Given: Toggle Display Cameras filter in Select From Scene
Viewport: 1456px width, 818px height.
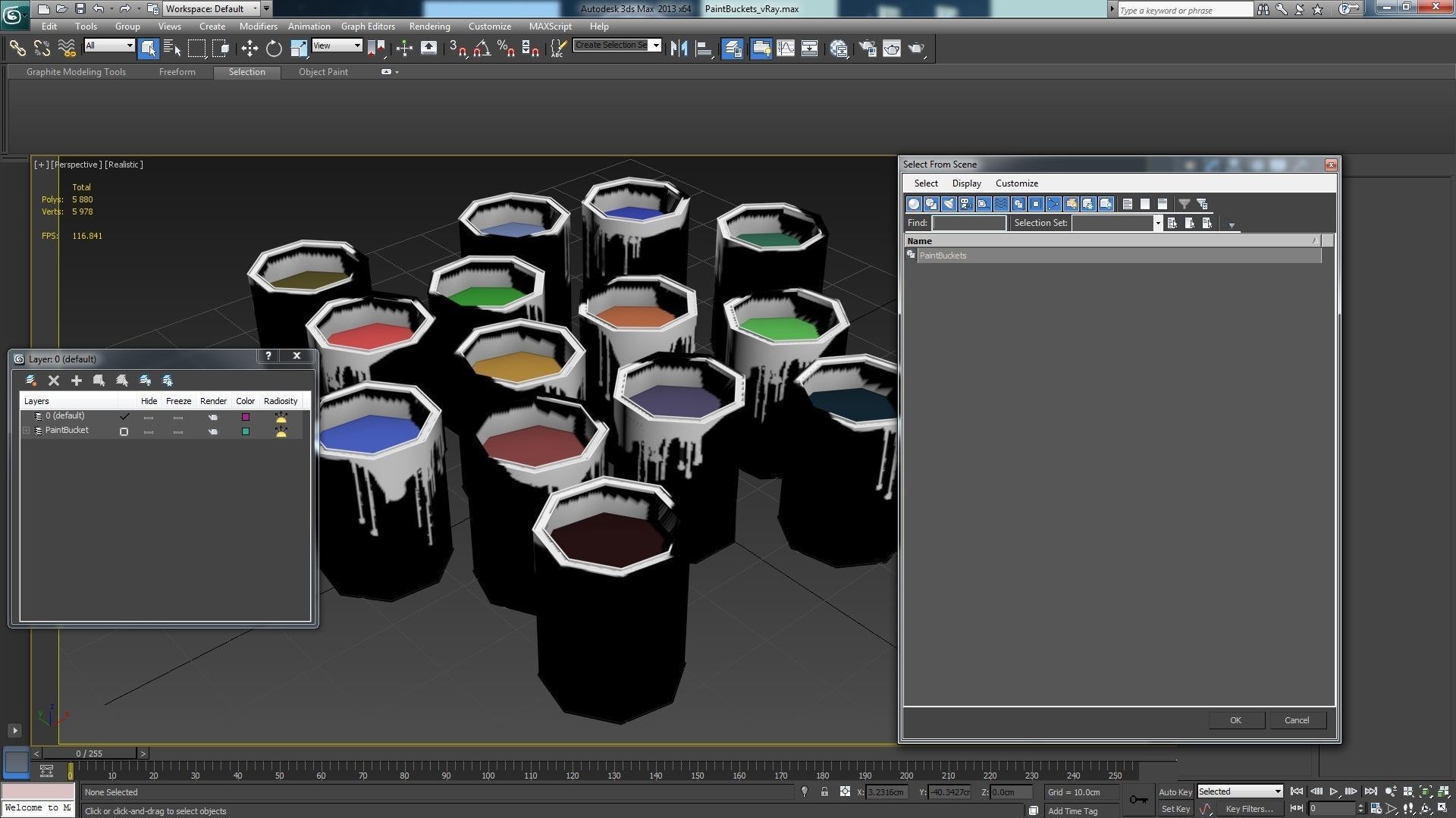Looking at the screenshot, I should [x=966, y=204].
